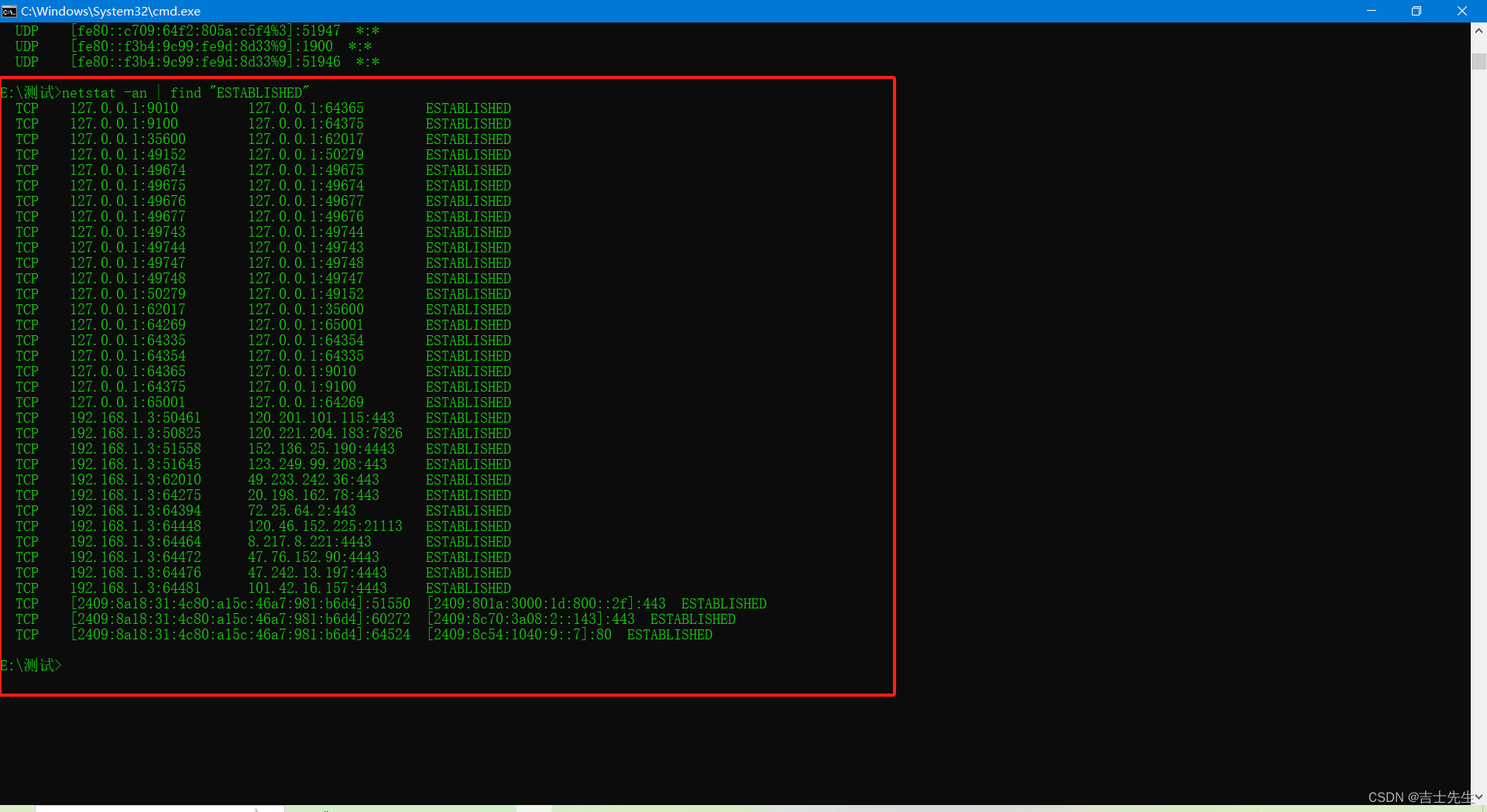Click IPv6 foreign address [2409:8c70:3a08:2::143]:443
The width and height of the screenshot is (1487, 812).
pos(531,619)
